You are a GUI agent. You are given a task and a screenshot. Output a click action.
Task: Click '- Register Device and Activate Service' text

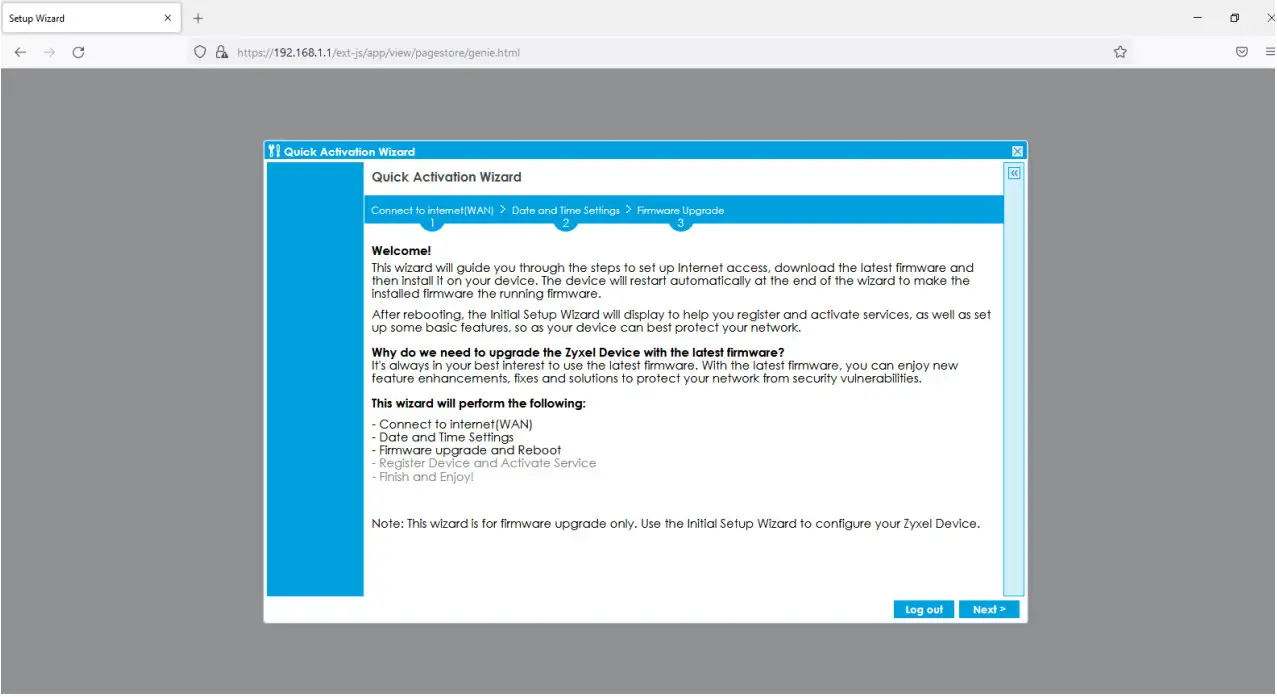(x=484, y=463)
